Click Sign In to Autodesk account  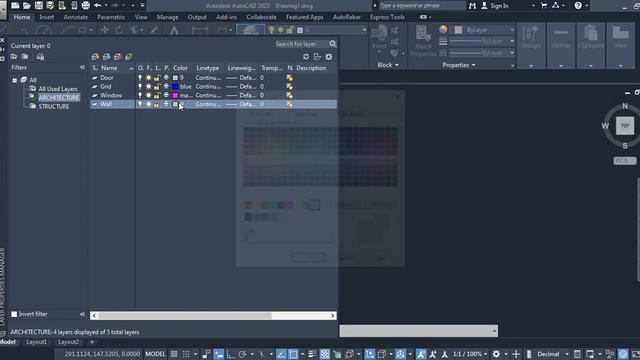pos(495,6)
